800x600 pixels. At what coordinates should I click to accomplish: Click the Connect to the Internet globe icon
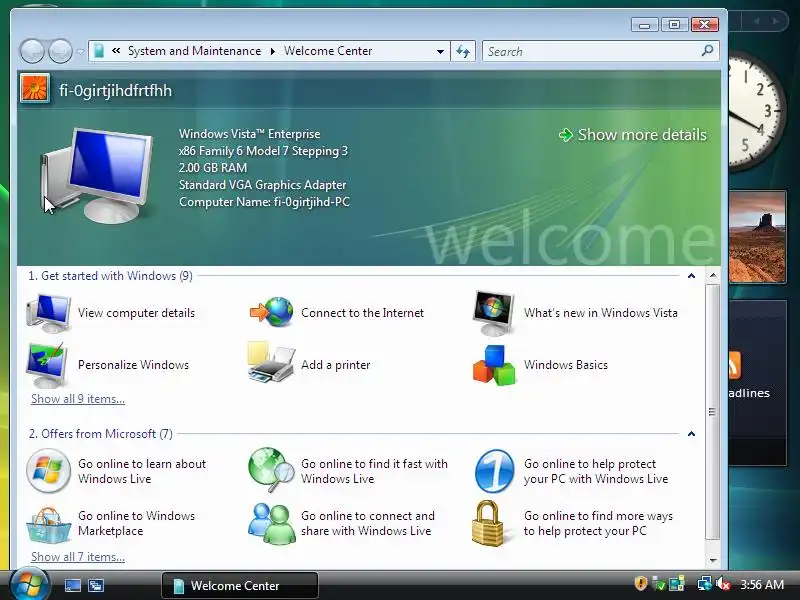[x=271, y=312]
